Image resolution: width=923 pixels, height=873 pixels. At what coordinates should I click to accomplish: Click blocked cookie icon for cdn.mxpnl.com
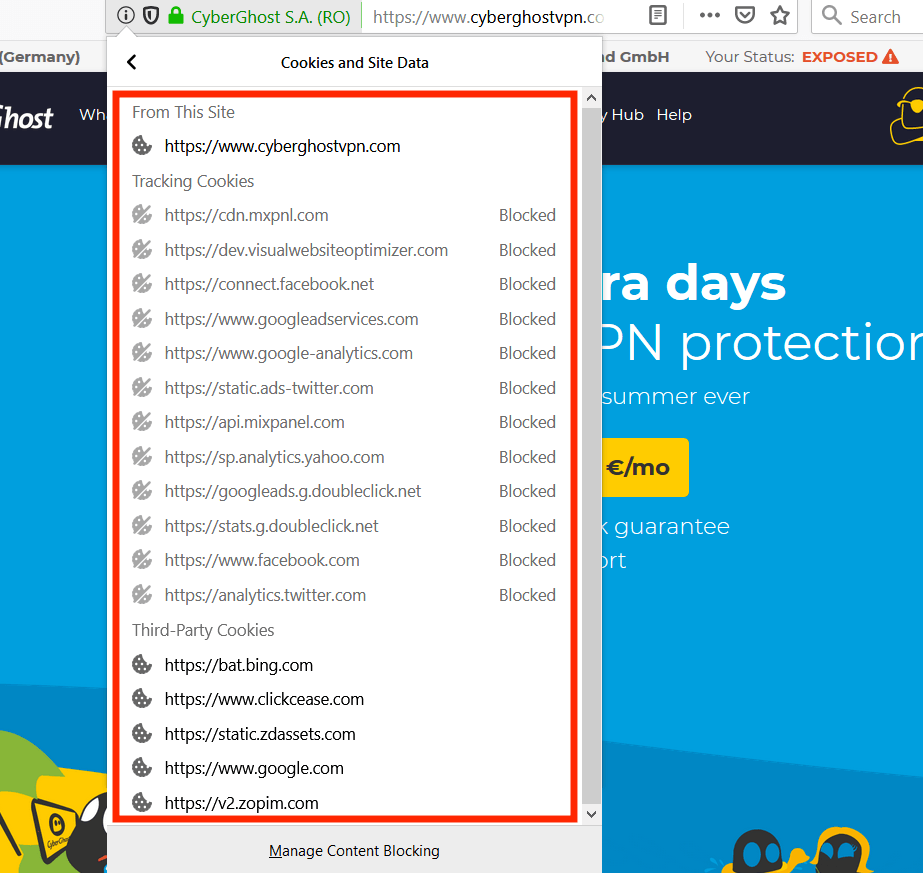142,215
